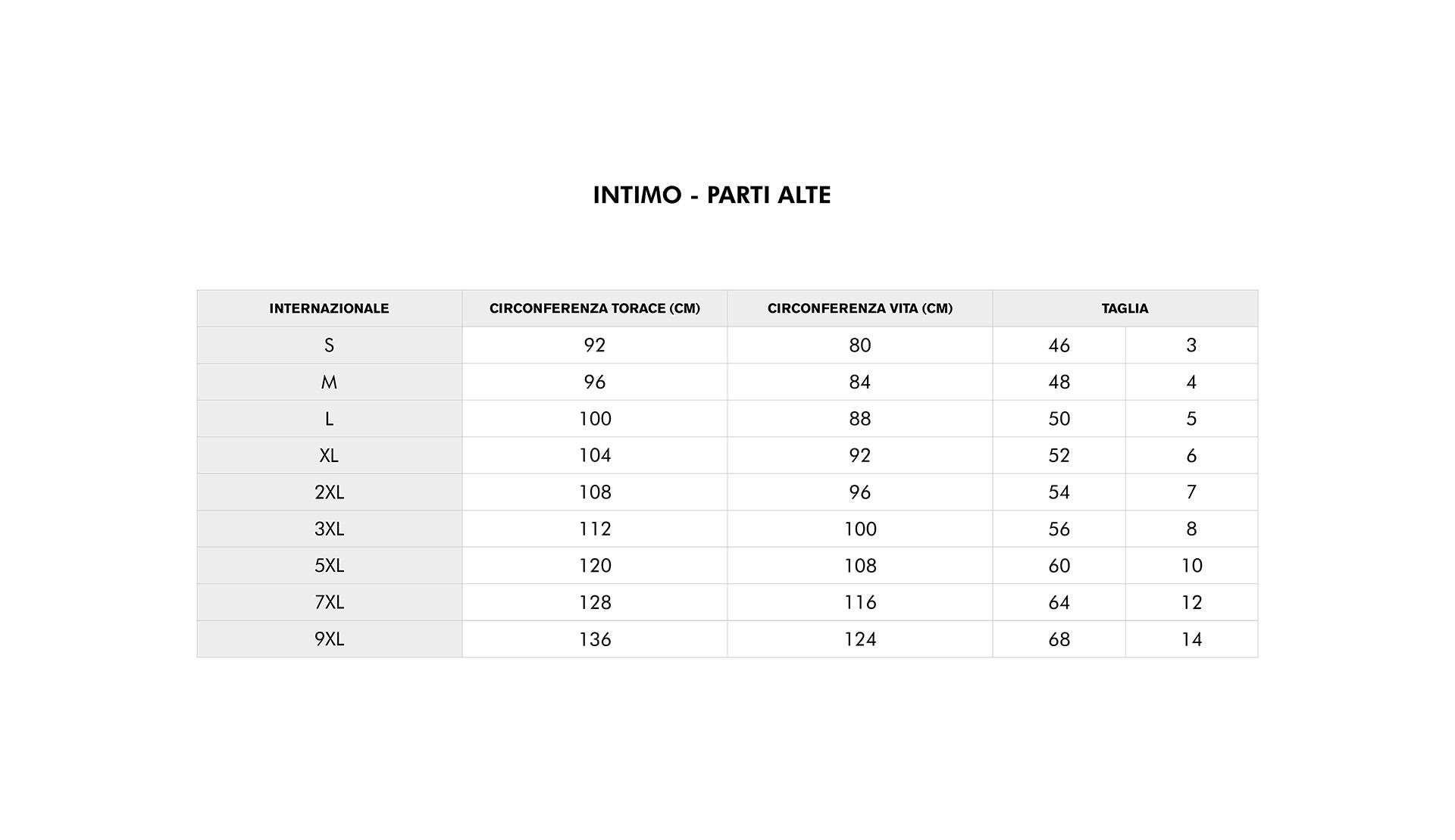Select taglia value 14 cell

(1191, 639)
